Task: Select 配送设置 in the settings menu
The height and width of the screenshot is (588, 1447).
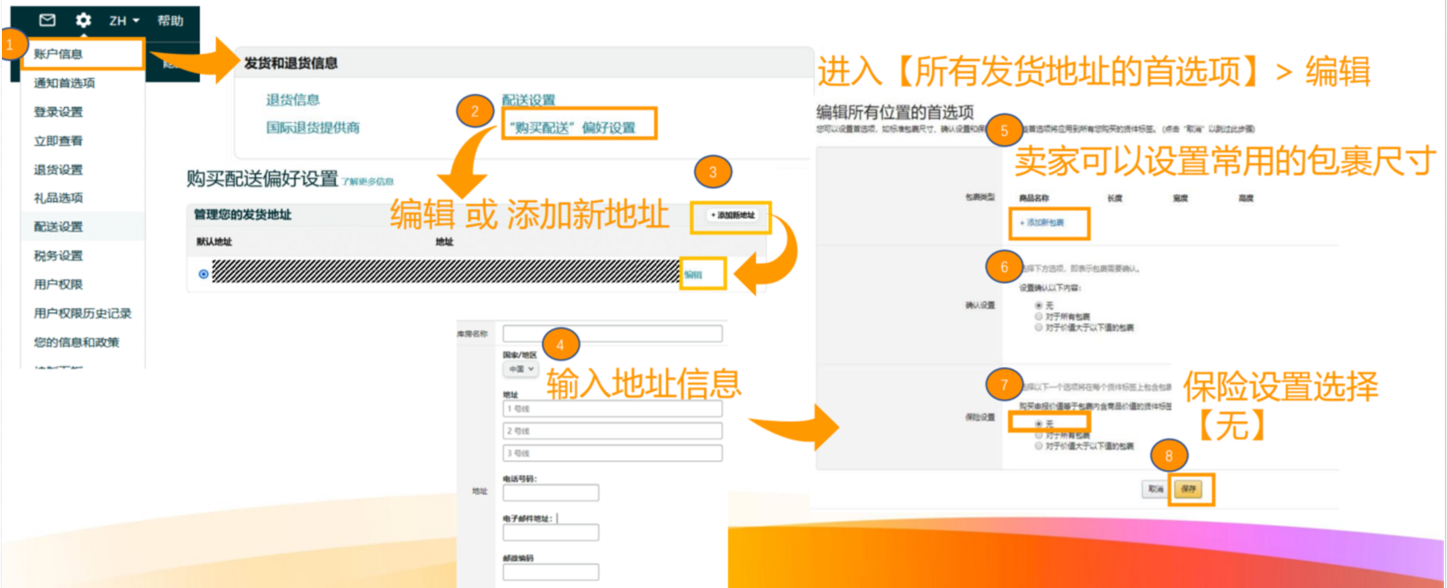Action: 58,227
